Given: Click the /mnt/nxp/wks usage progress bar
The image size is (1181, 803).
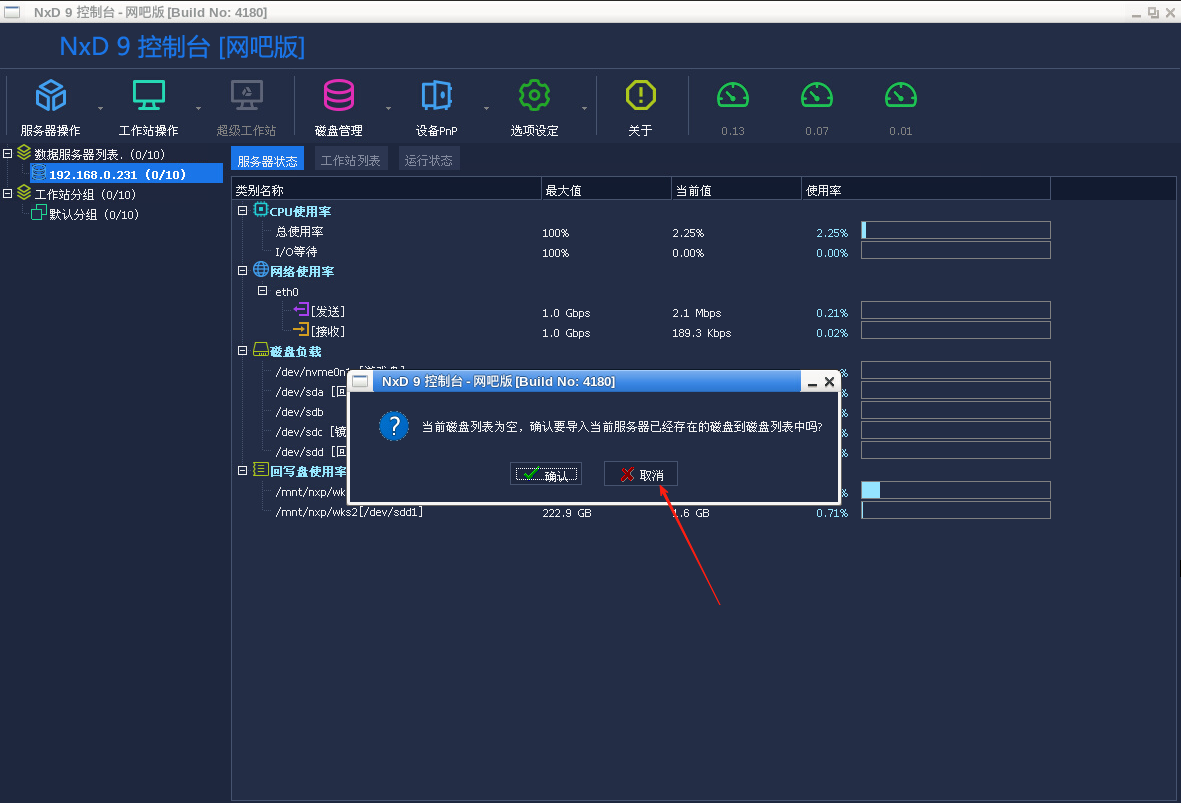Looking at the screenshot, I should 955,490.
